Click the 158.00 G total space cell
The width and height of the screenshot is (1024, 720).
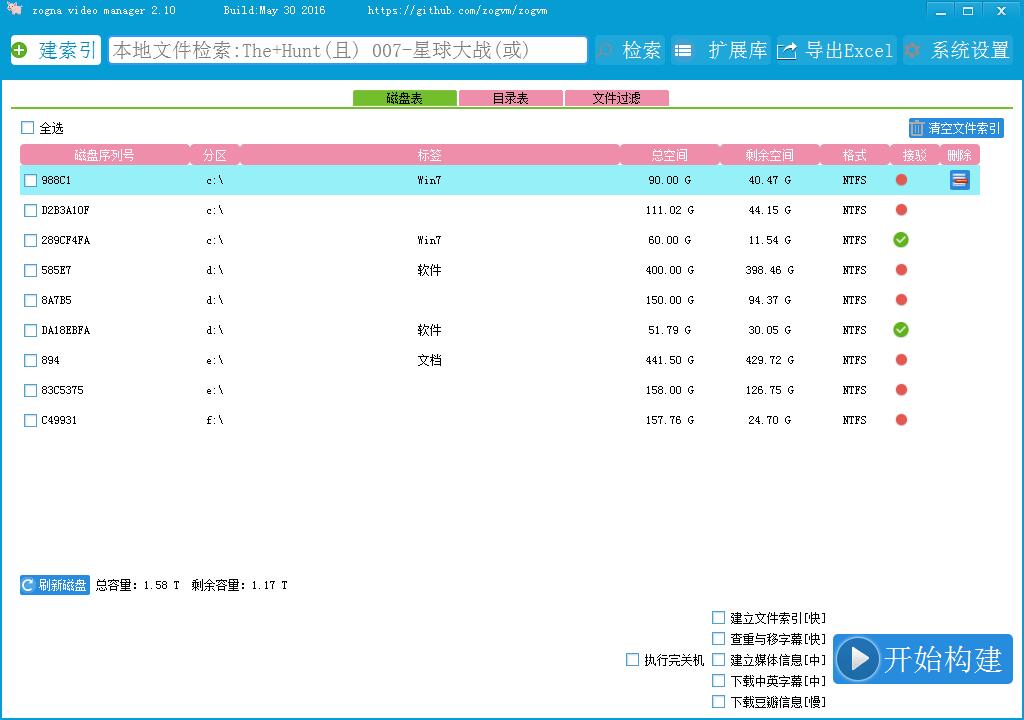pyautogui.click(x=669, y=390)
